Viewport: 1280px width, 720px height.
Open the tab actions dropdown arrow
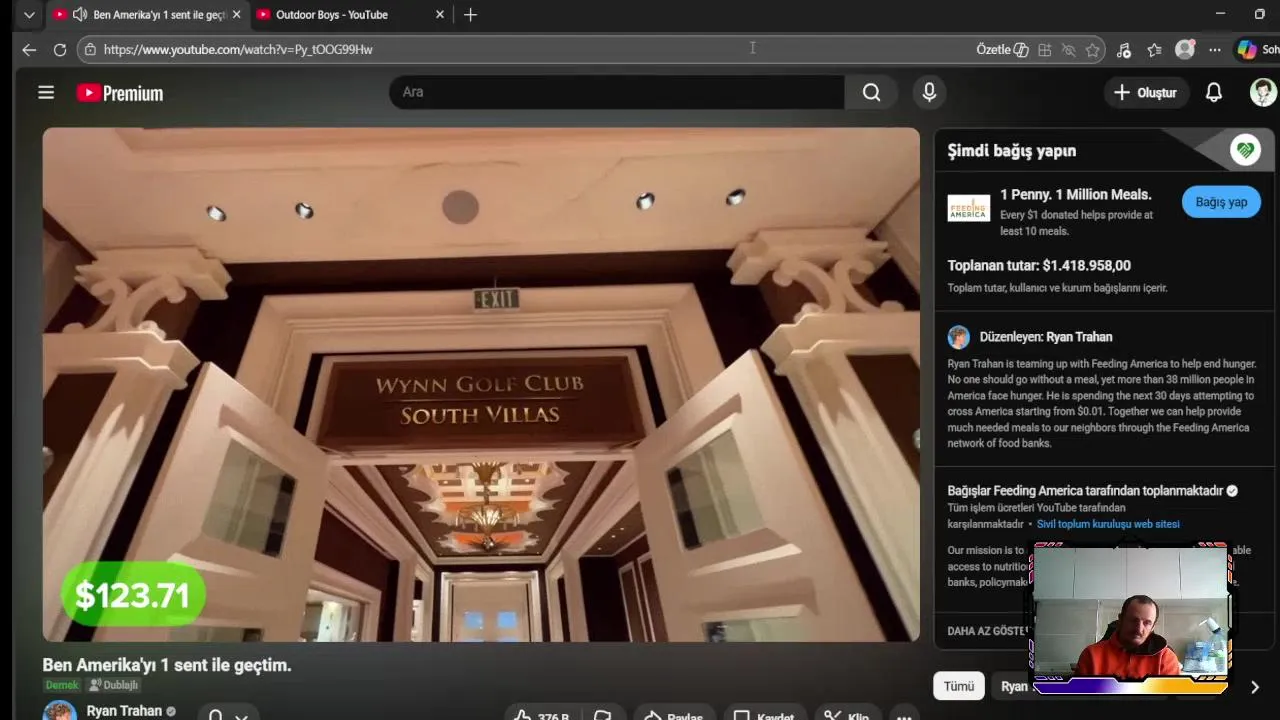pos(29,15)
